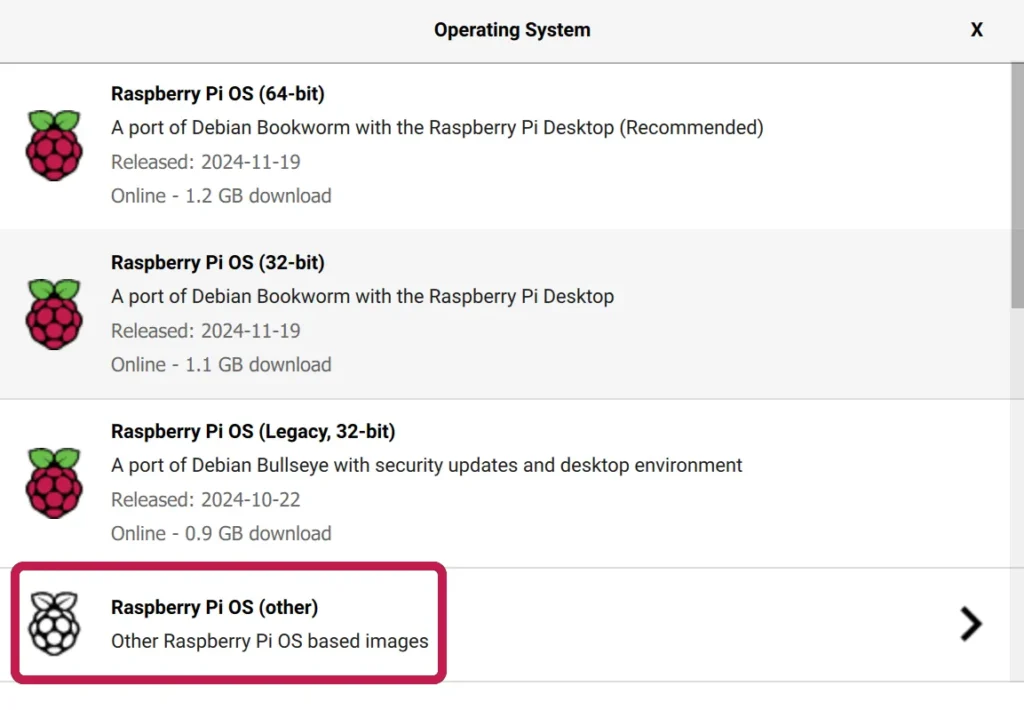Expand the Raspberry Pi OS (other) chevron
This screenshot has width=1024, height=710.
(971, 624)
